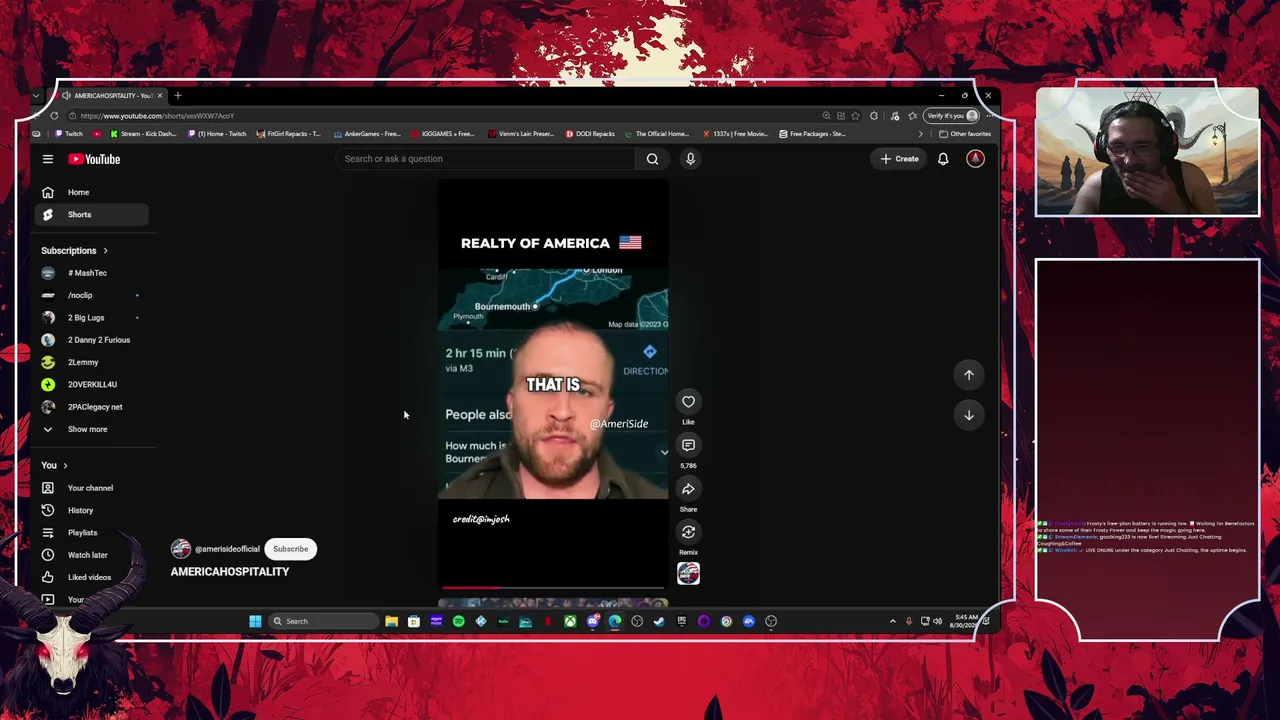Open Spotify from the taskbar
This screenshot has width=1280, height=720.
[x=459, y=621]
